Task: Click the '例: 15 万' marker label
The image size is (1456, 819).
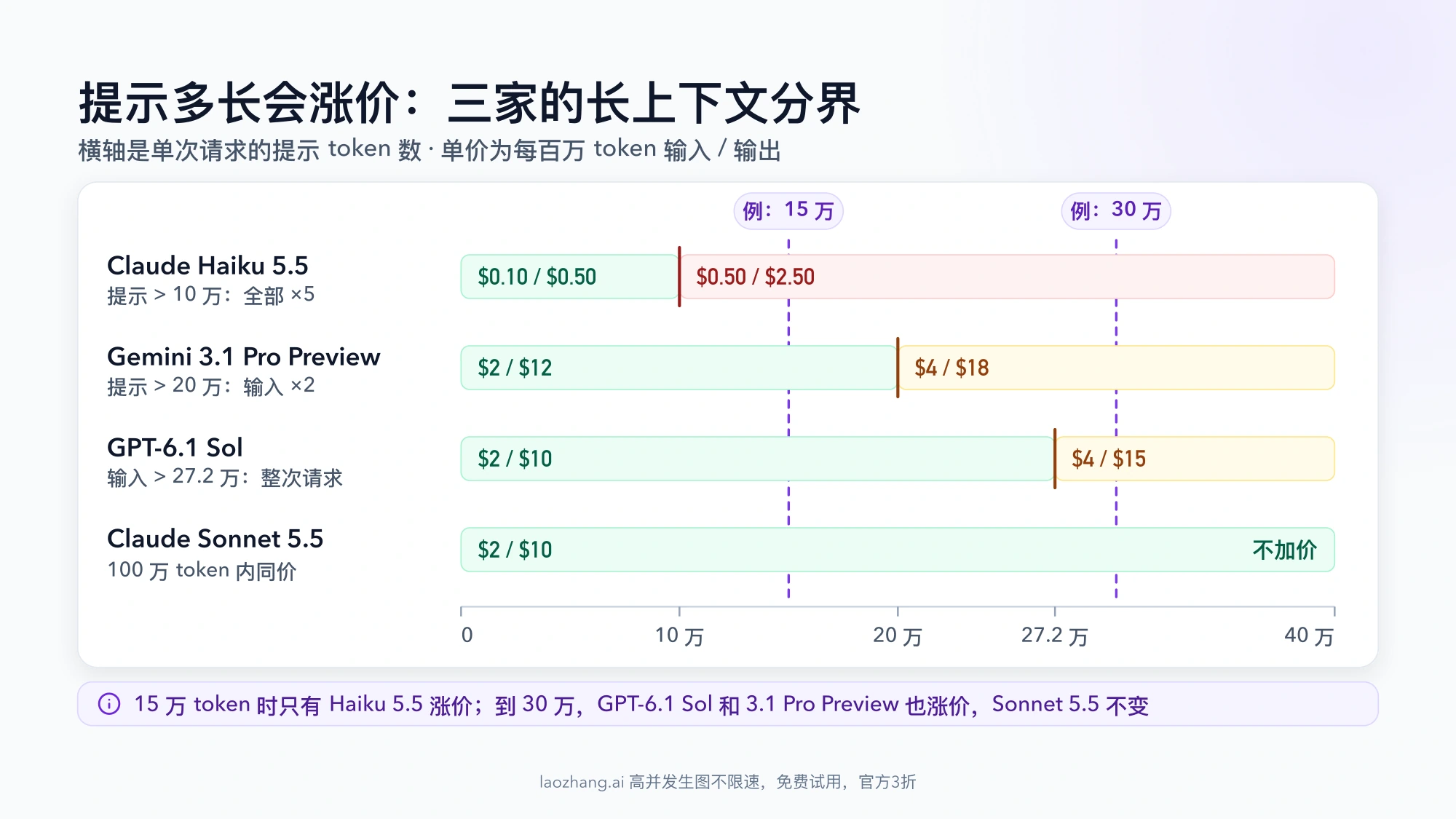Action: click(x=788, y=211)
